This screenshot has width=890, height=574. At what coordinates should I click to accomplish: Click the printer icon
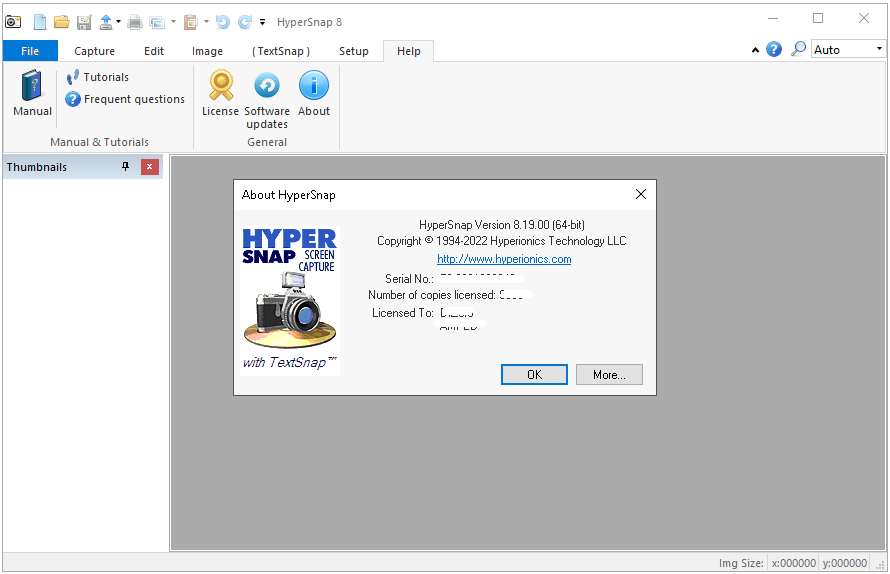[x=135, y=22]
